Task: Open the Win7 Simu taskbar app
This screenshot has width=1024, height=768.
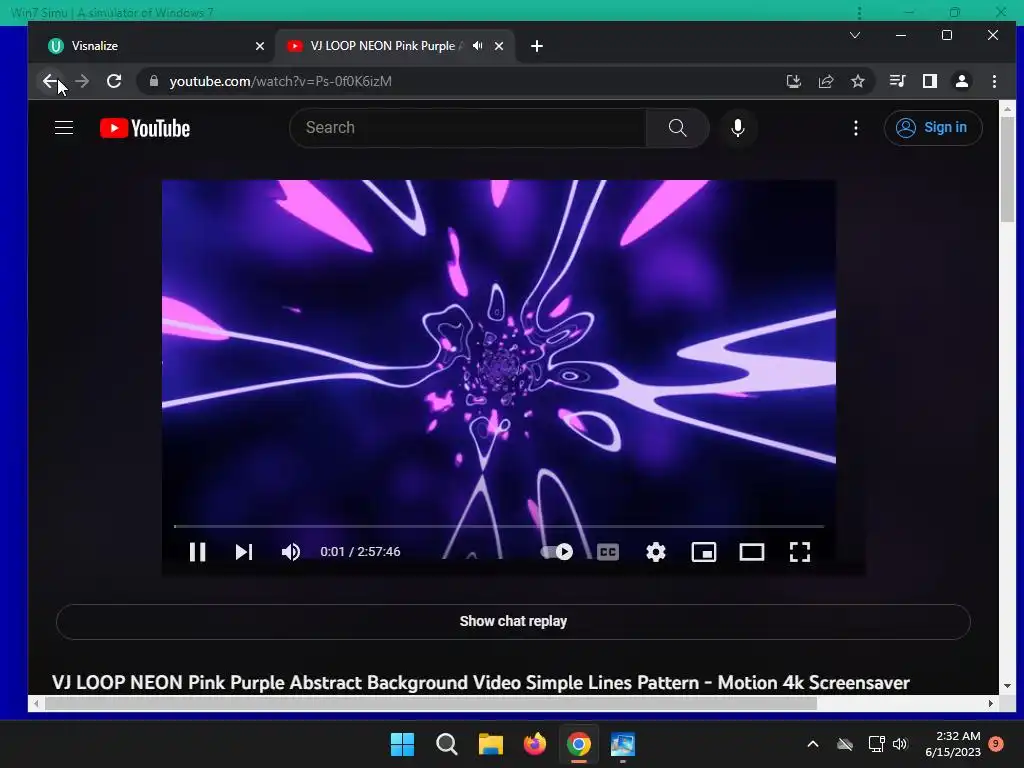Action: coord(623,744)
